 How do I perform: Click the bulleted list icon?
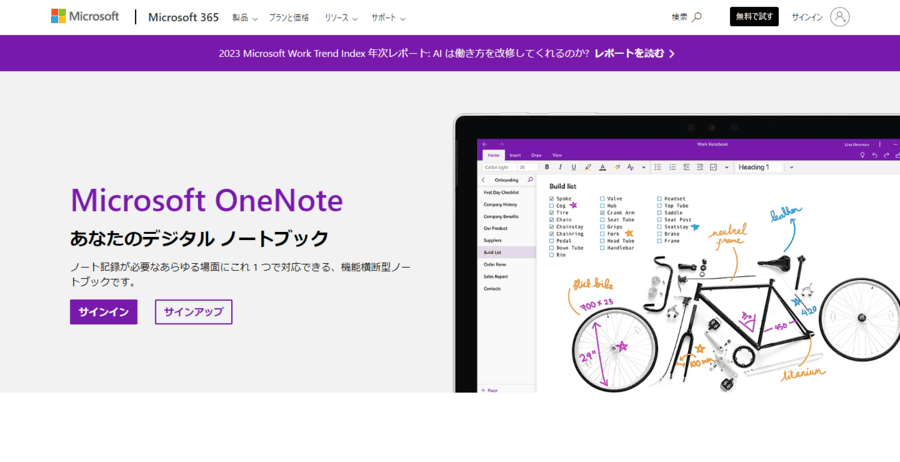658,167
